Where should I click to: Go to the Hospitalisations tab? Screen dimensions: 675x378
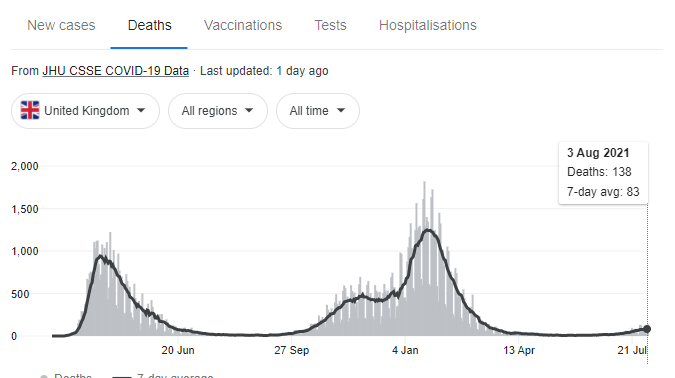pyautogui.click(x=427, y=25)
